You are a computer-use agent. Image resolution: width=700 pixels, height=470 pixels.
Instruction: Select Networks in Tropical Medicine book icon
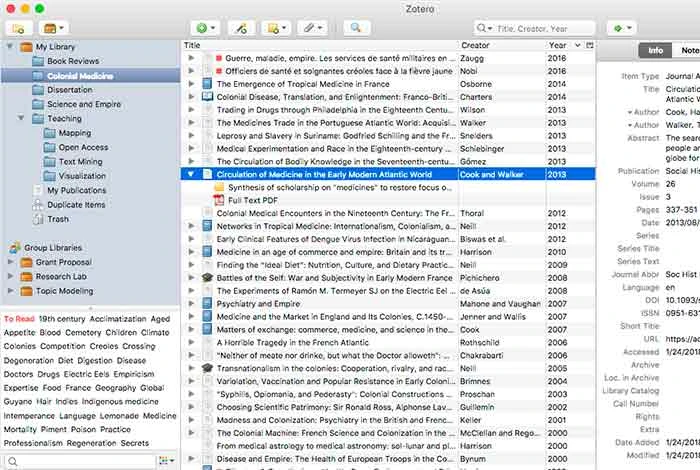tap(207, 226)
